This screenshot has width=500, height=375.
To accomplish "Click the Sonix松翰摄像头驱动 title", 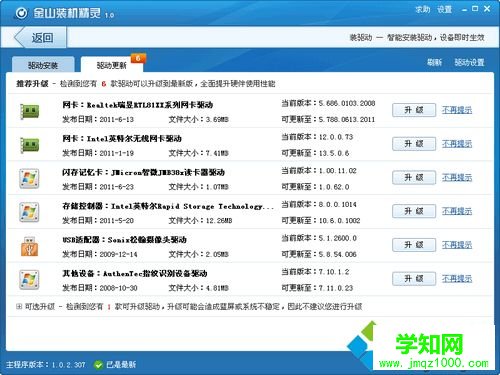I will pyautogui.click(x=124, y=240).
